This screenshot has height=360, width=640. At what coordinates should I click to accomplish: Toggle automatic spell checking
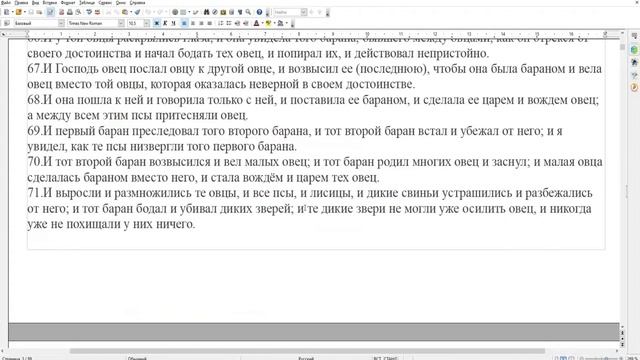[x=97, y=12]
